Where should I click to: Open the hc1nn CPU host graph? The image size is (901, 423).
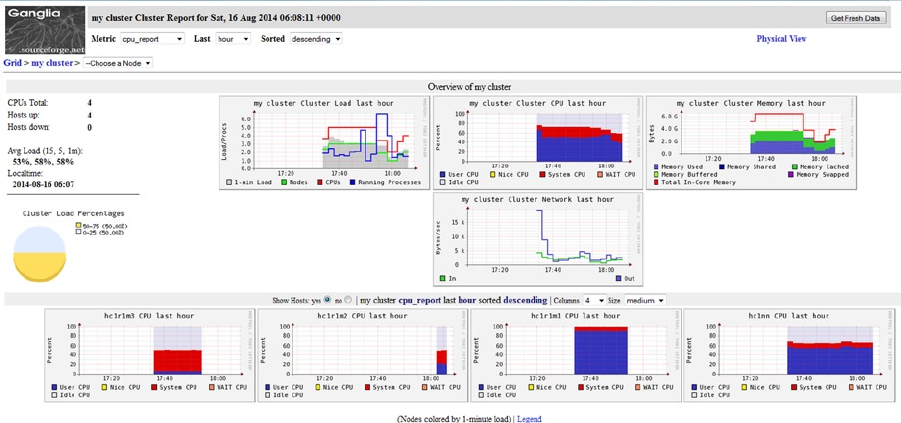[789, 355]
